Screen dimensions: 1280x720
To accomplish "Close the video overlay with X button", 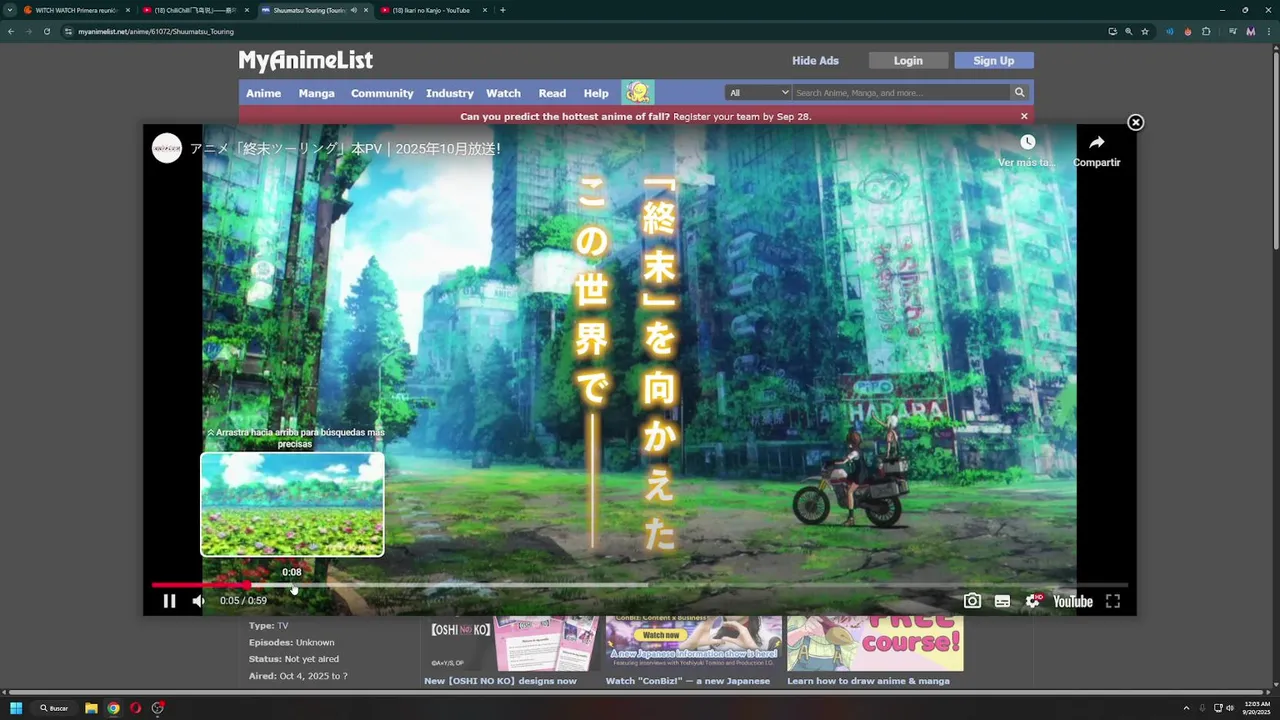I will (1135, 122).
